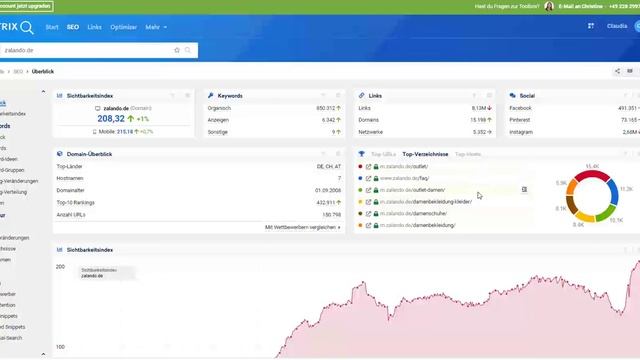Open settings gear of top Sichtbarkeitsindex card
This screenshot has width=640, height=360.
(x=188, y=96)
